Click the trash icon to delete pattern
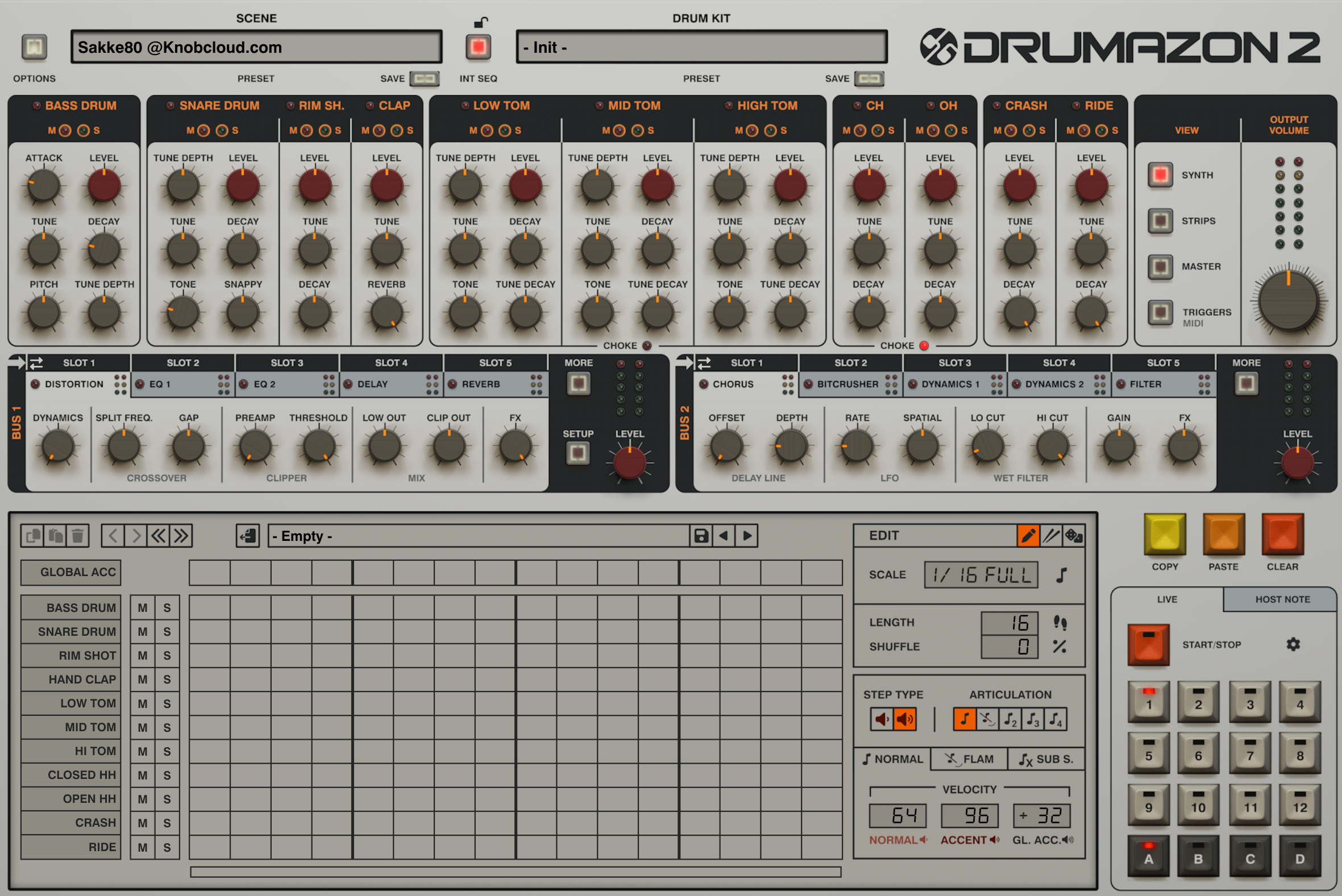Image resolution: width=1342 pixels, height=896 pixels. [x=78, y=535]
